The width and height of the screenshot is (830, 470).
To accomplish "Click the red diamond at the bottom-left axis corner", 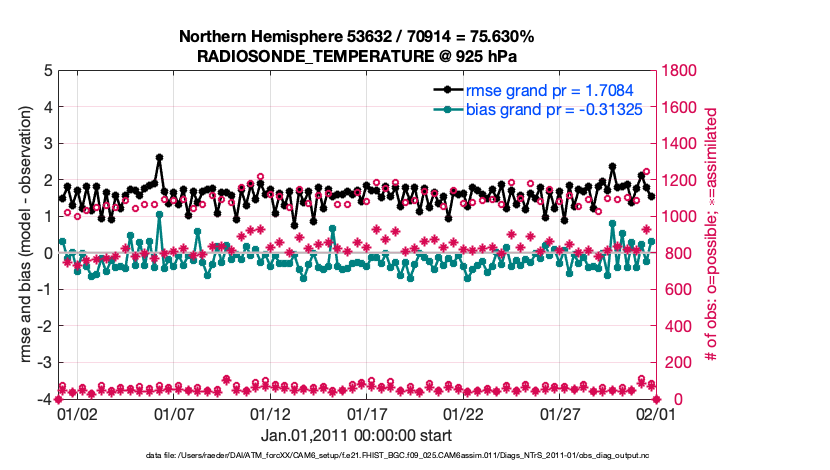I will 57,400.
